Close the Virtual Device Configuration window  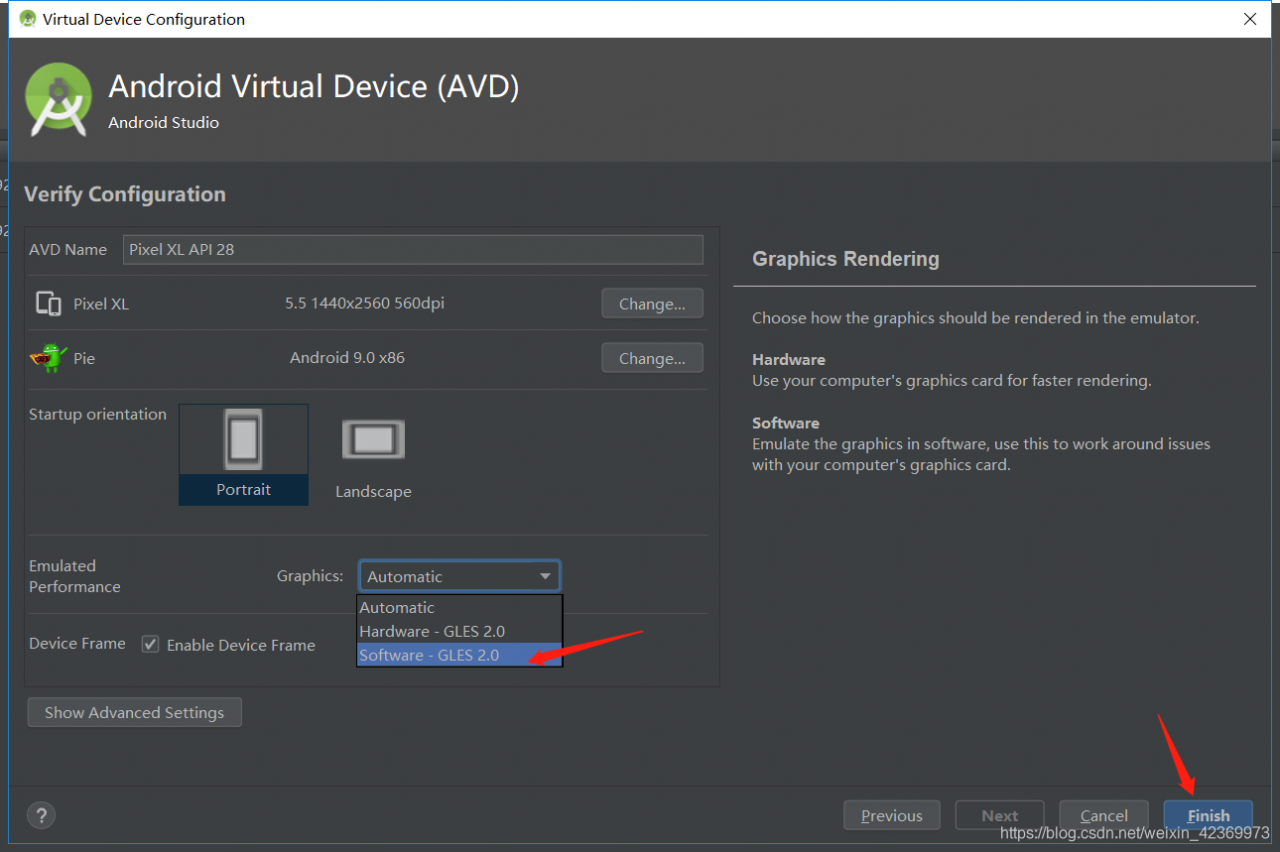tap(1249, 19)
